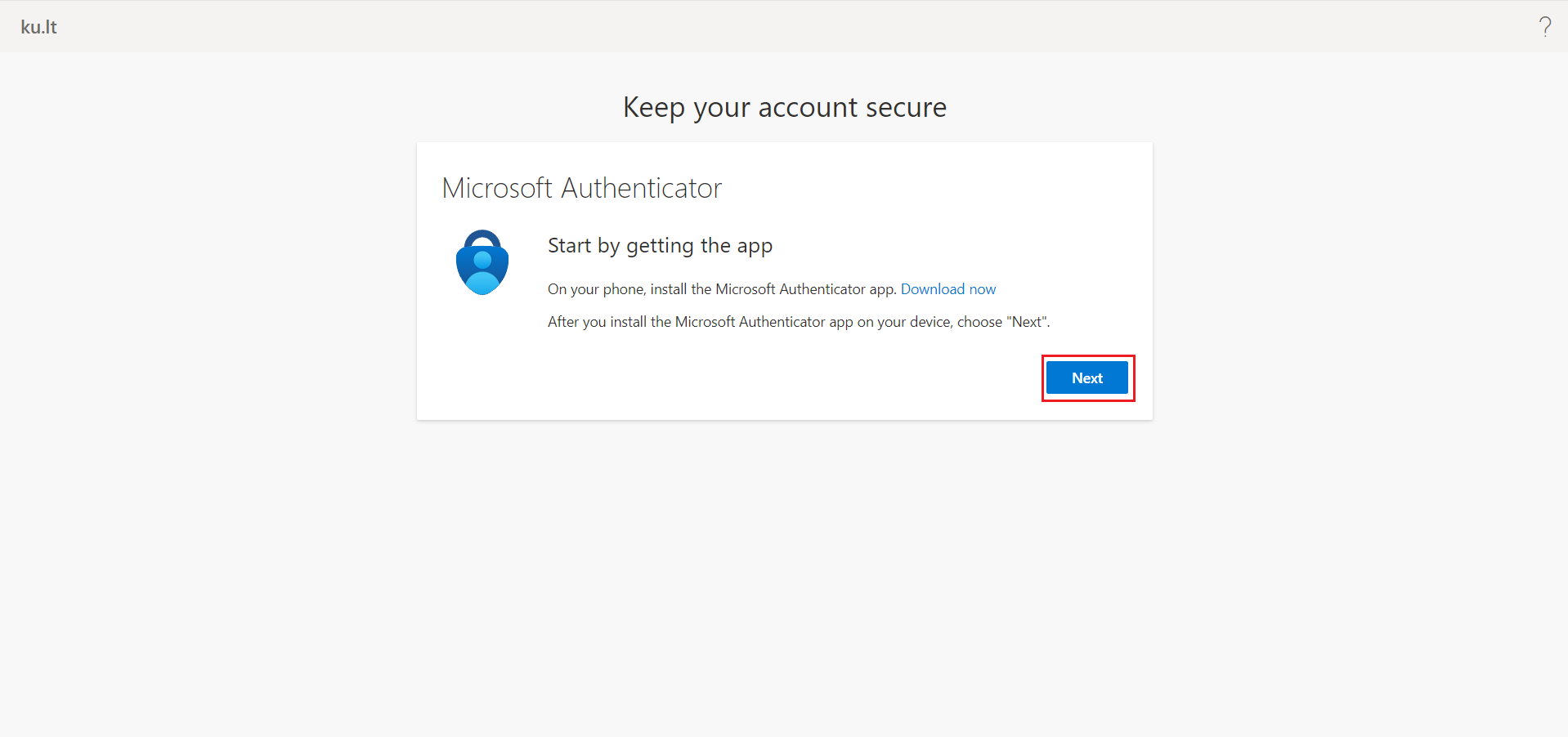1568x737 pixels.
Task: Click the quoted "Next" word in instructions
Action: pyautogui.click(x=1028, y=322)
